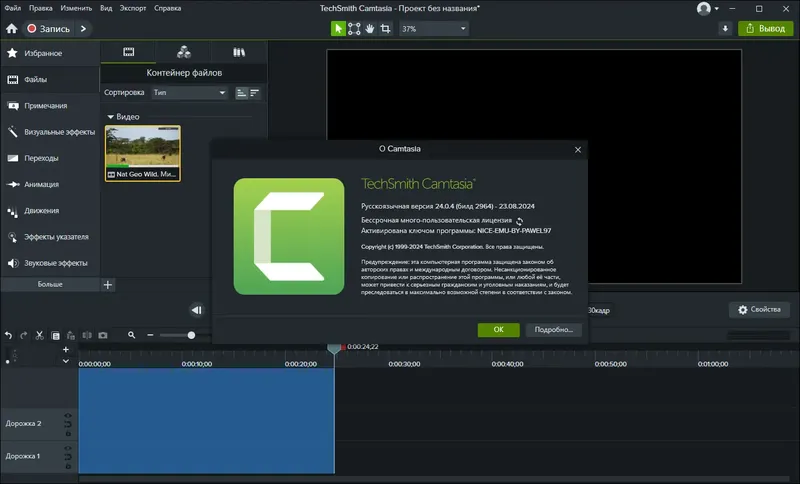Screen dimensions: 800x484
Task: Activate the Pan hand tool
Action: click(x=370, y=29)
